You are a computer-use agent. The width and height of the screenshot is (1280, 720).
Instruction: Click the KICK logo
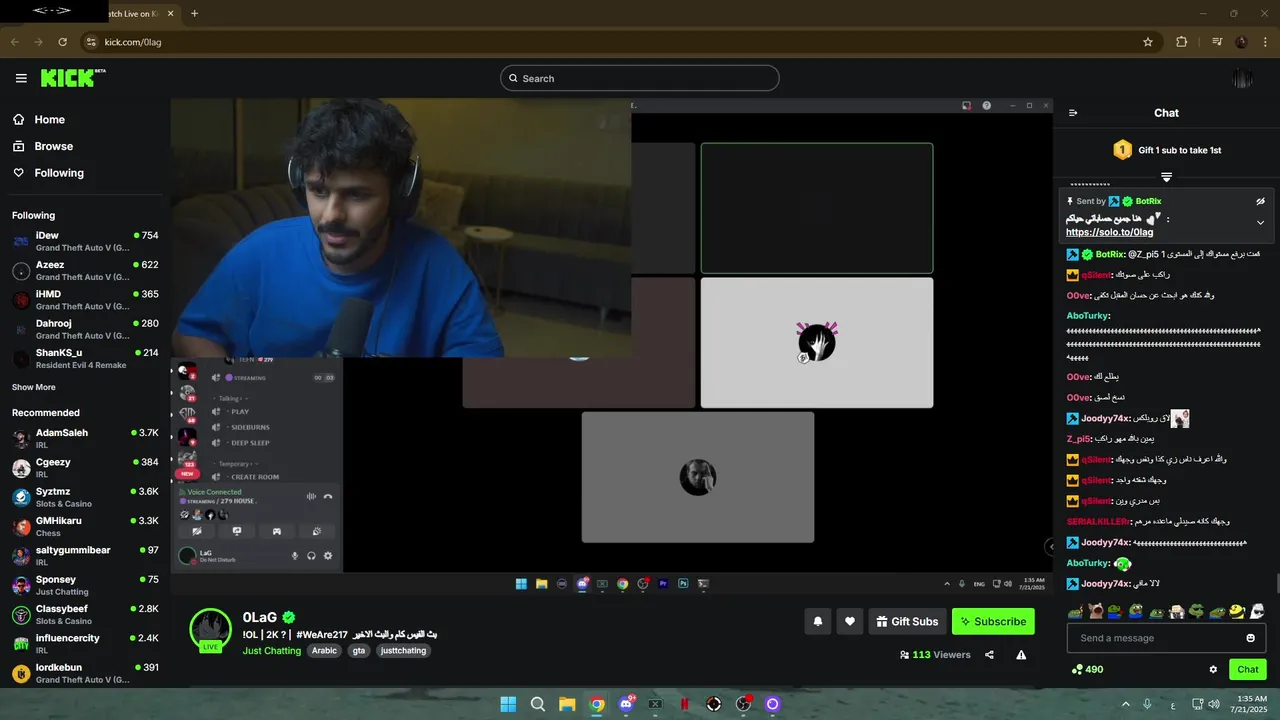click(73, 78)
